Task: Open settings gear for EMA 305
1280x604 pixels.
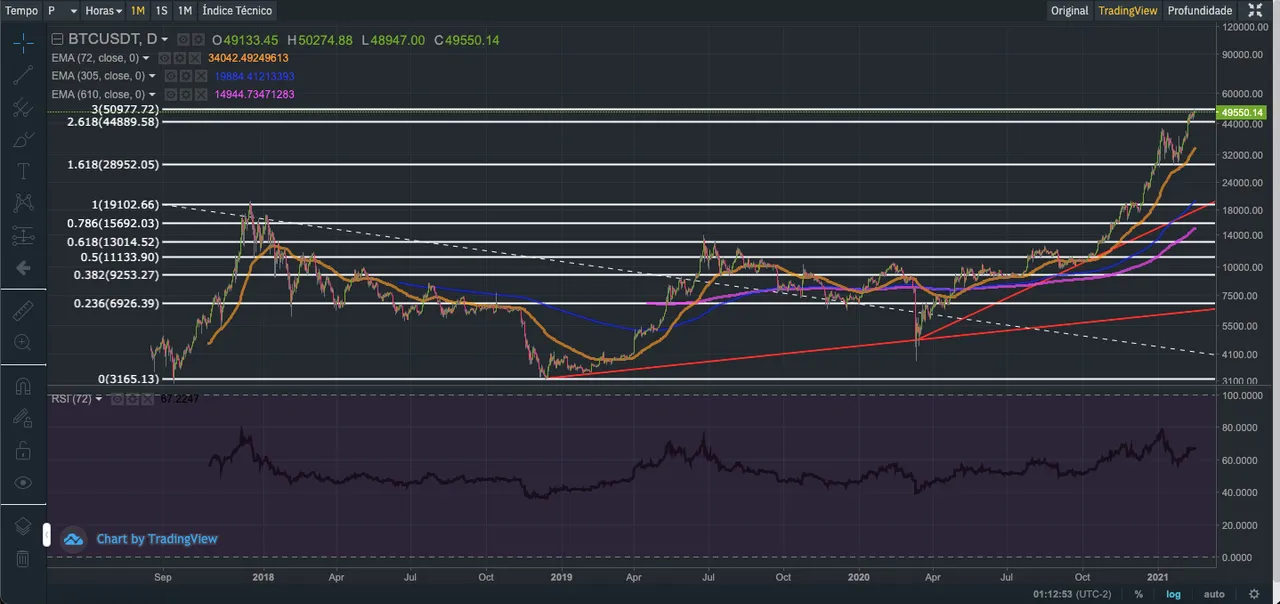Action: 185,76
